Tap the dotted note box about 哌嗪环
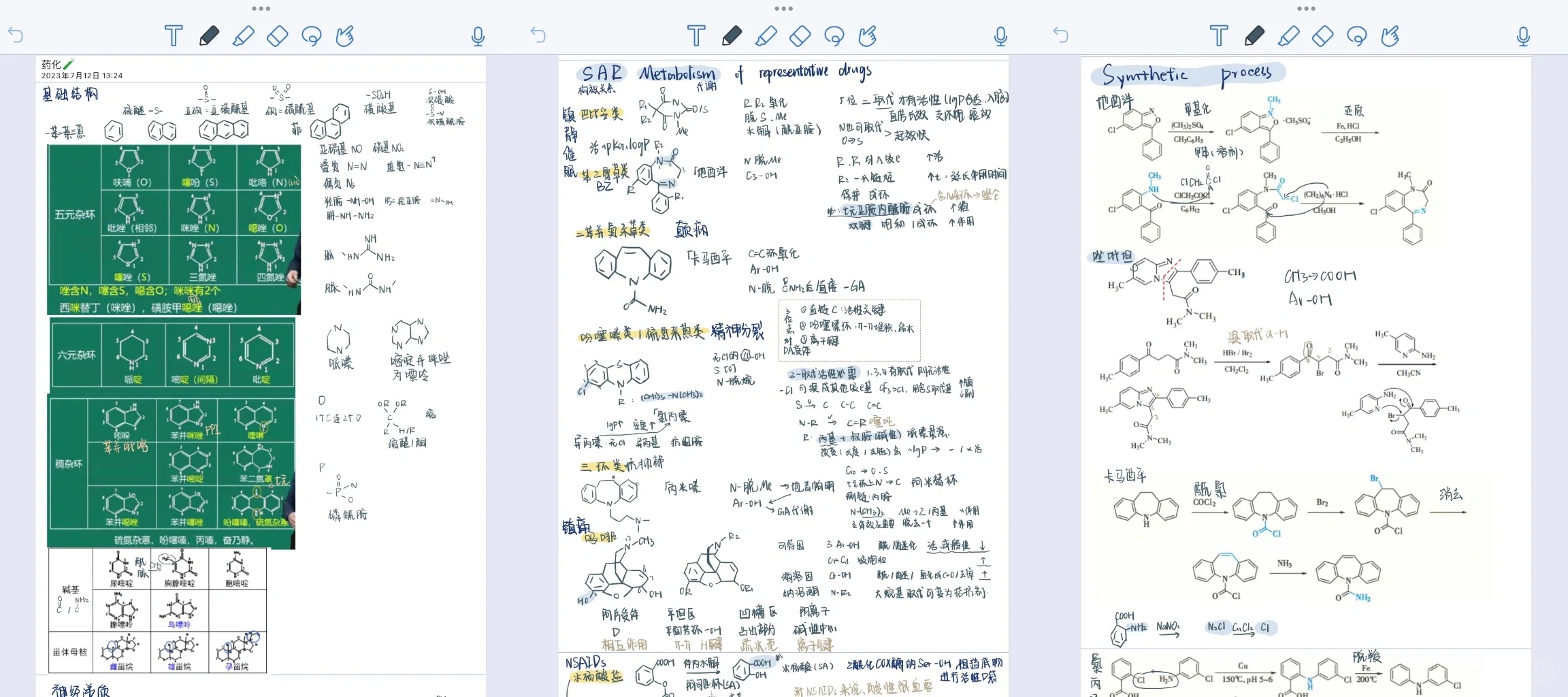1568x697 pixels. pyautogui.click(x=849, y=330)
